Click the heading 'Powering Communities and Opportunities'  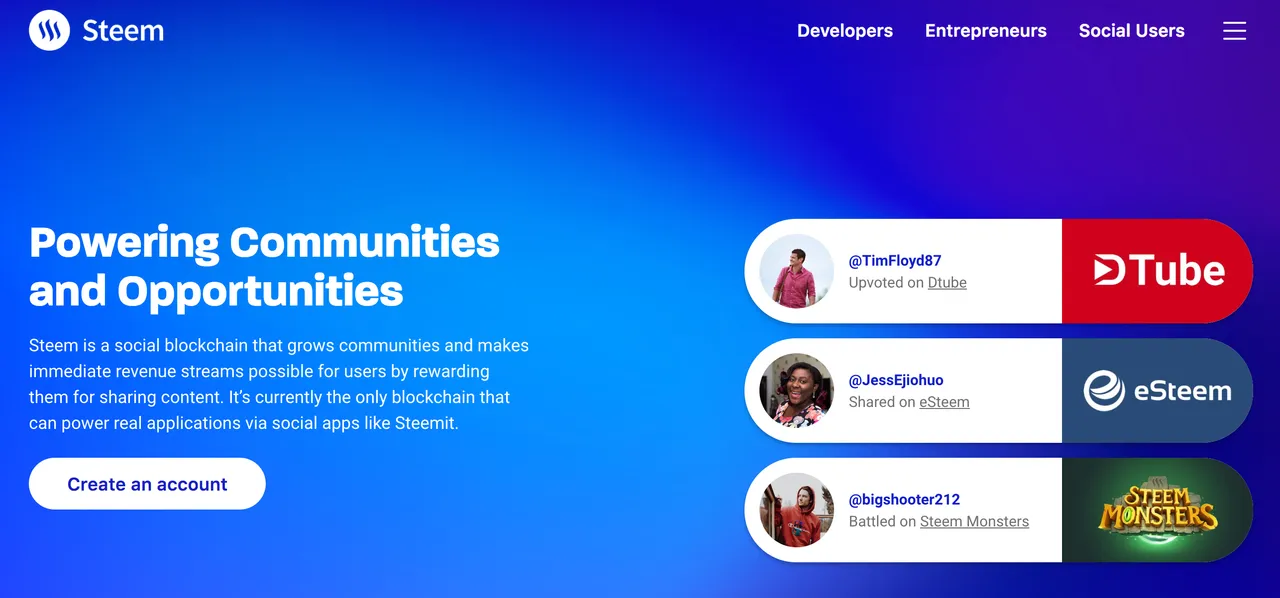[264, 266]
